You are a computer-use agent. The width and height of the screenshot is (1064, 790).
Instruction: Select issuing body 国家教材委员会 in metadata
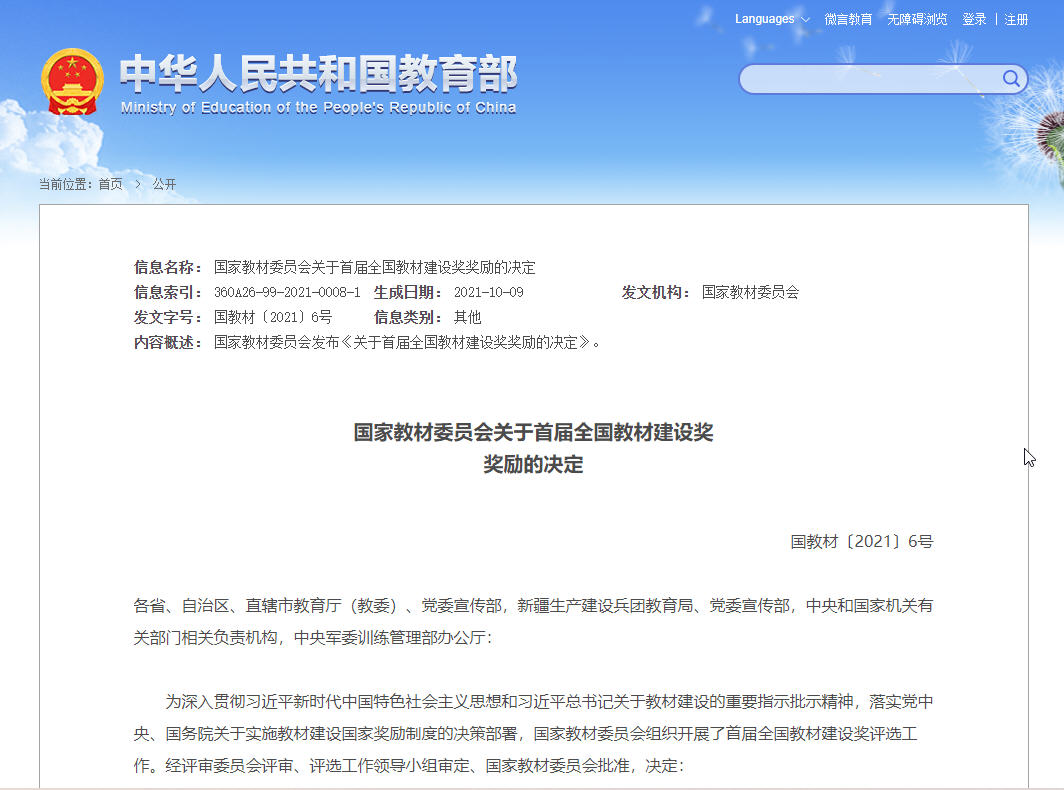pyautogui.click(x=750, y=293)
